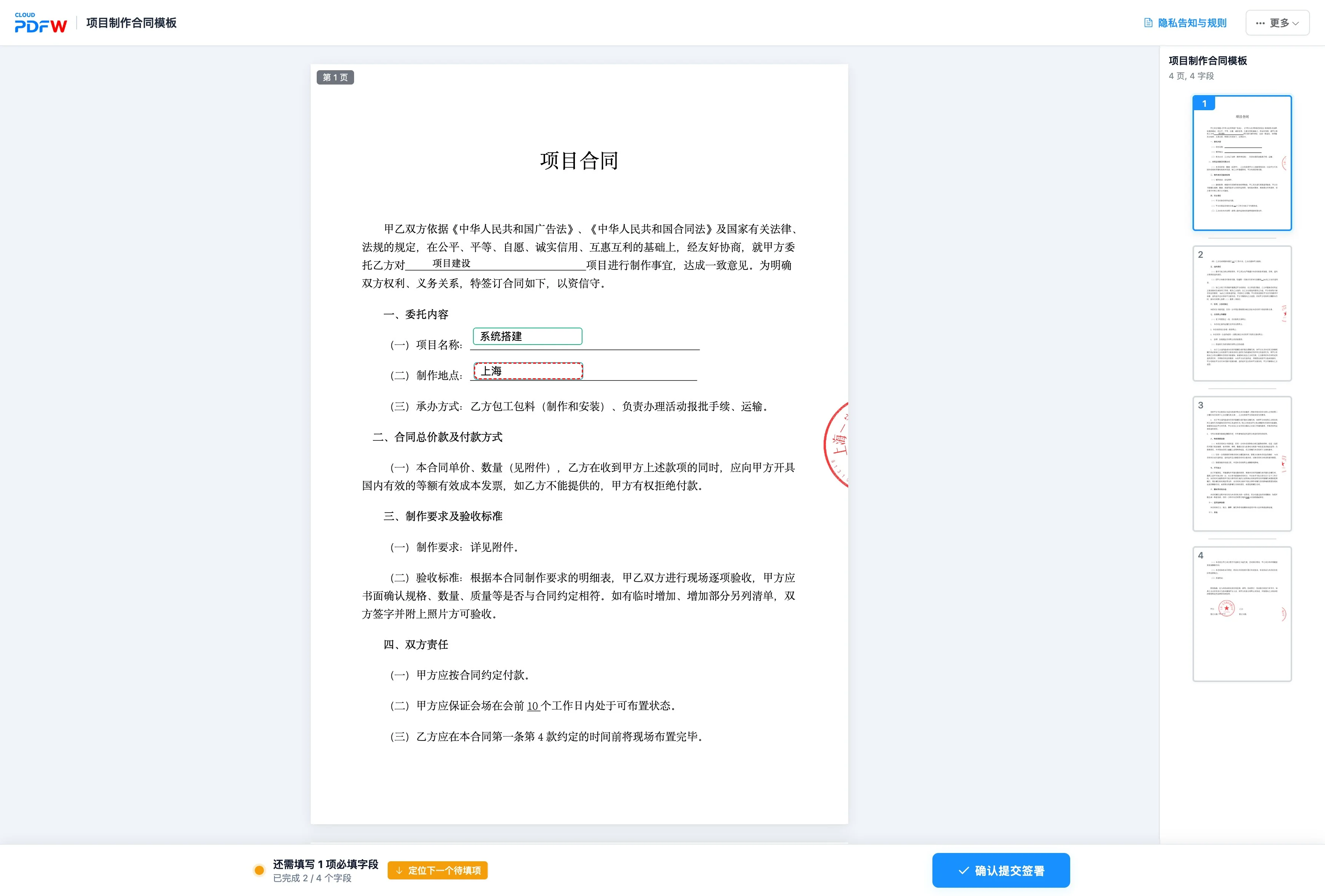Click the Cloud PDFW logo
This screenshot has height=896, width=1325.
(x=40, y=23)
